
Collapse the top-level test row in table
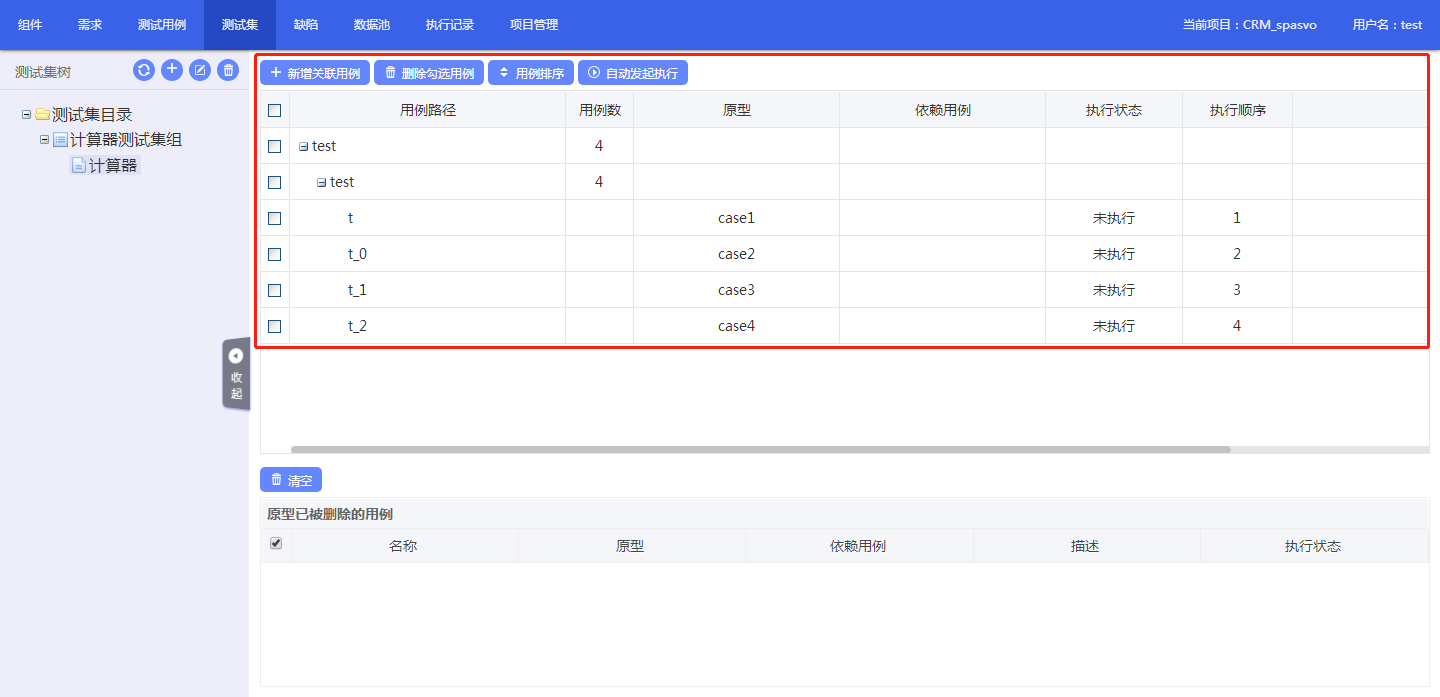pyautogui.click(x=303, y=147)
